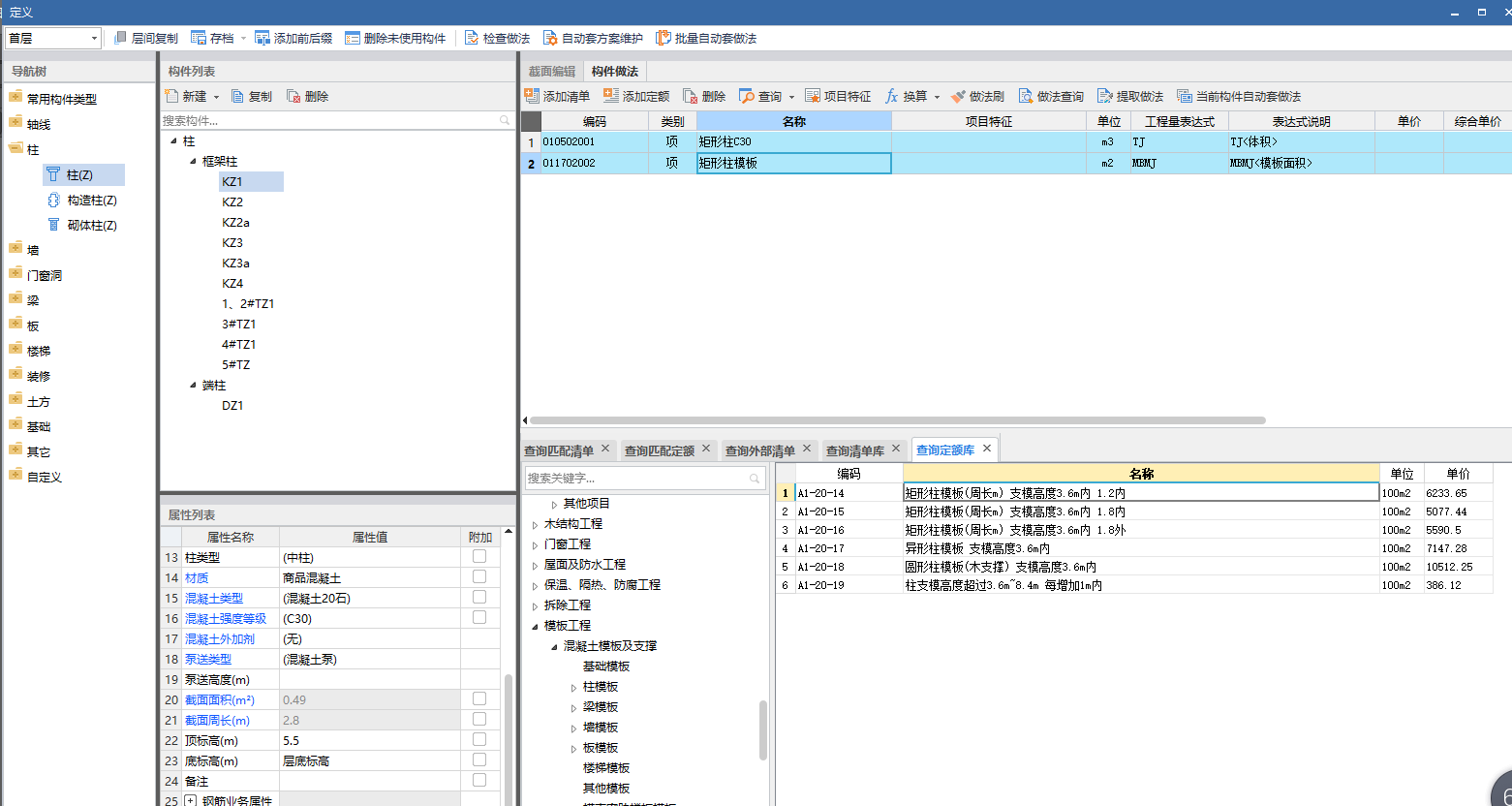The width and height of the screenshot is (1512, 806).
Task: Click the 添加清单 icon
Action: [x=532, y=96]
